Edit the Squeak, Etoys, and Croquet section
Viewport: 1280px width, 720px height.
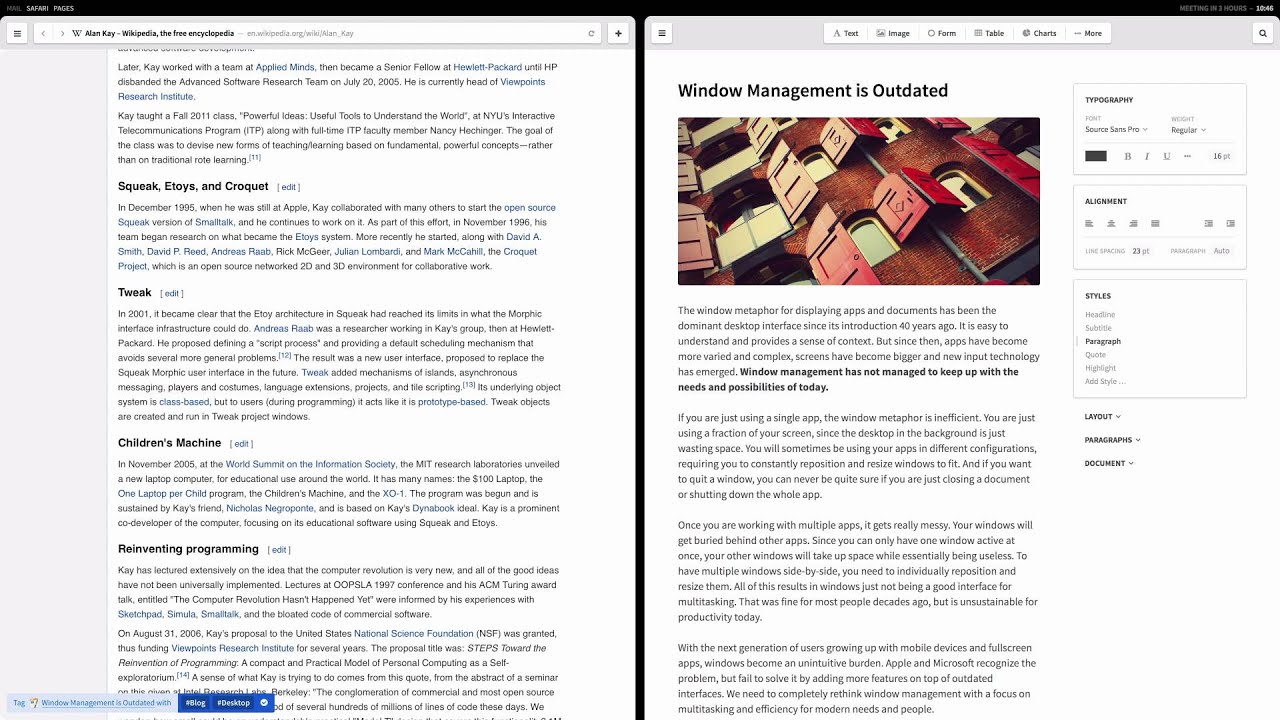point(288,187)
